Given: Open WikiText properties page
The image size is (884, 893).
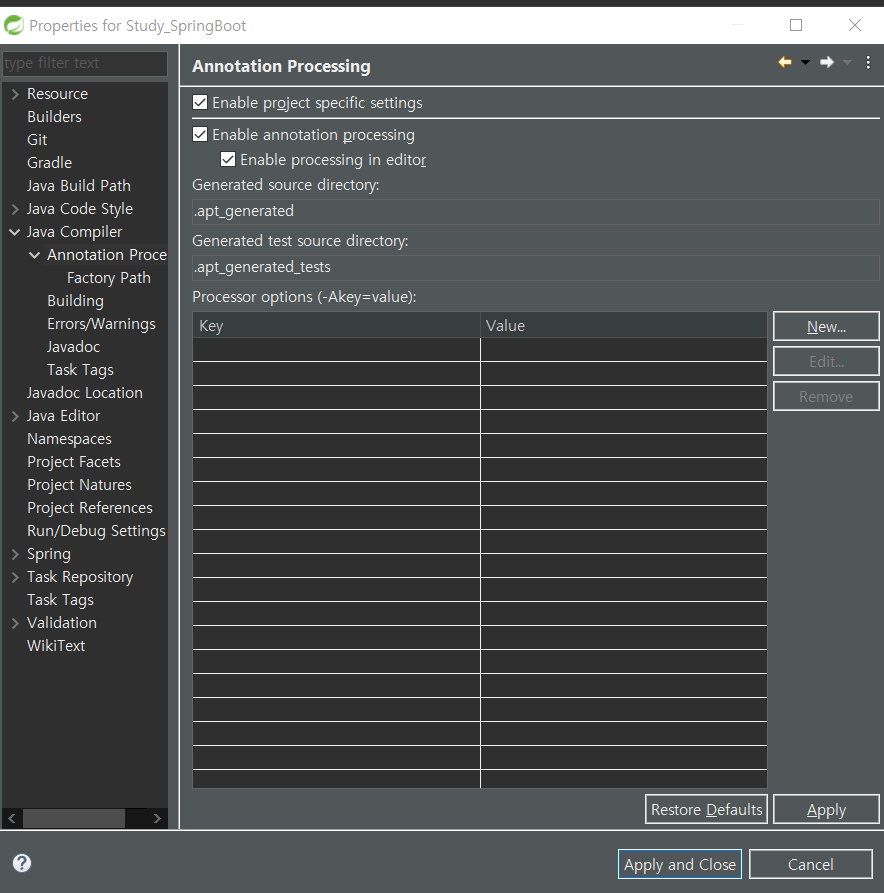Looking at the screenshot, I should pos(56,646).
